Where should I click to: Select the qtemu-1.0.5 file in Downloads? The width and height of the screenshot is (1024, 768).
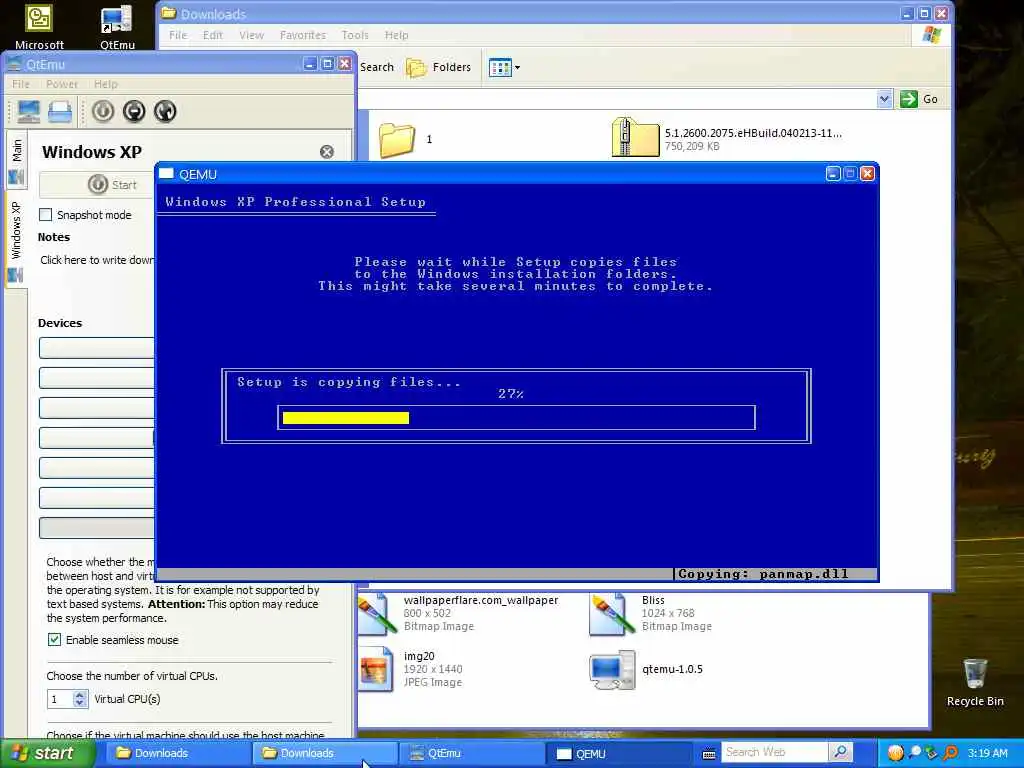(x=645, y=669)
